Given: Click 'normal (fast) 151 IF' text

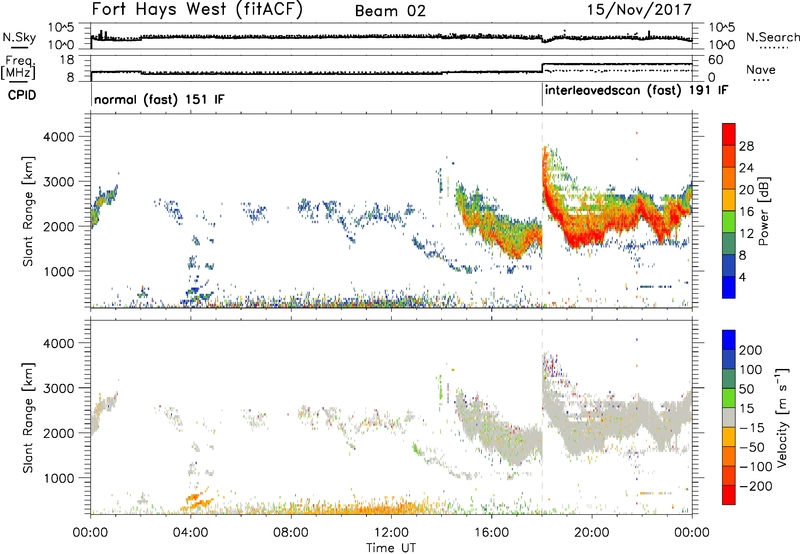Looking at the screenshot, I should [159, 99].
